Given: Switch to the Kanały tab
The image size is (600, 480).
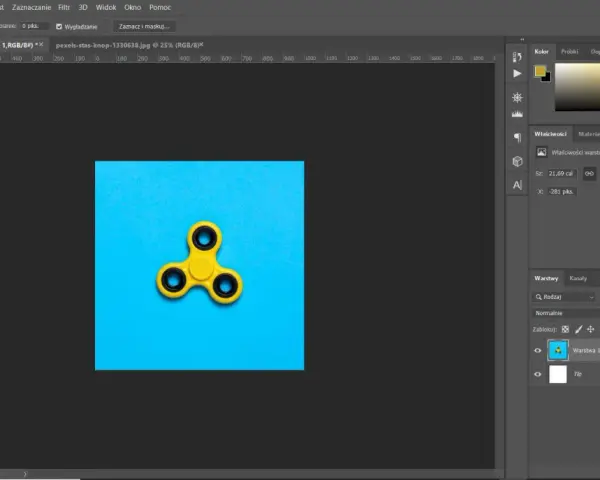Looking at the screenshot, I should [x=578, y=278].
